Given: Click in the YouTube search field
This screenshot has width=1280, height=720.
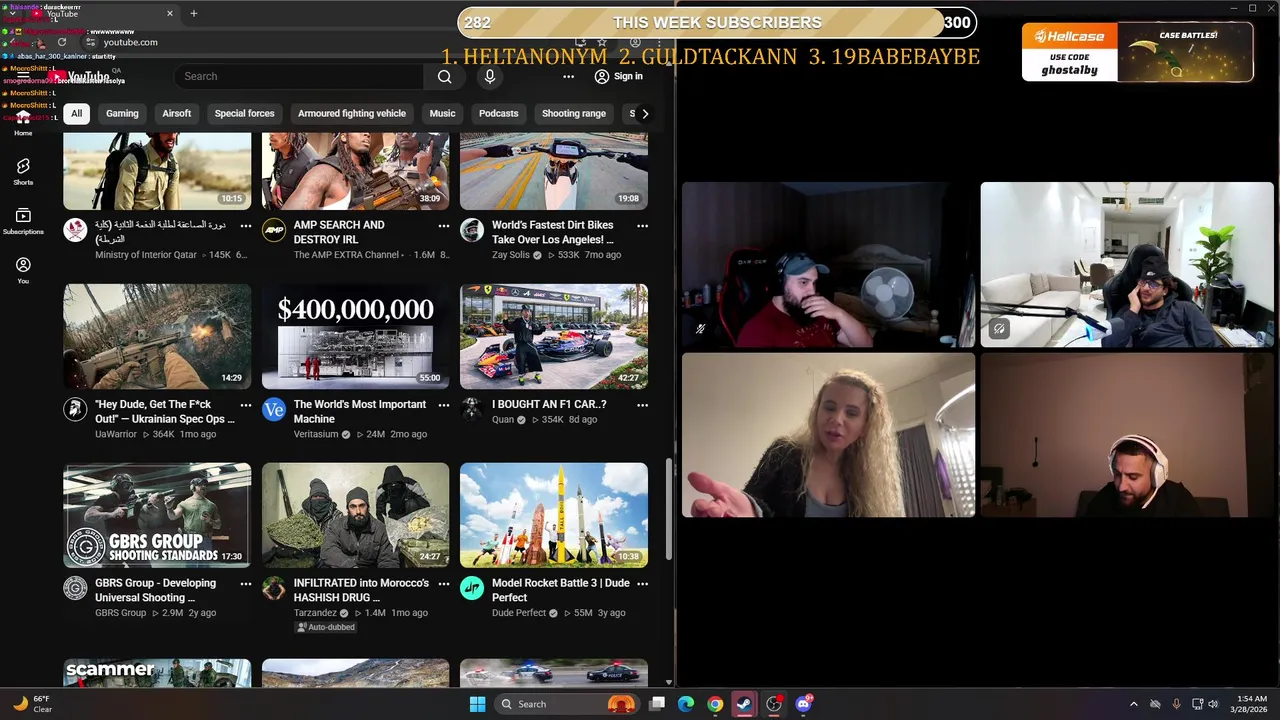Looking at the screenshot, I should (298, 77).
